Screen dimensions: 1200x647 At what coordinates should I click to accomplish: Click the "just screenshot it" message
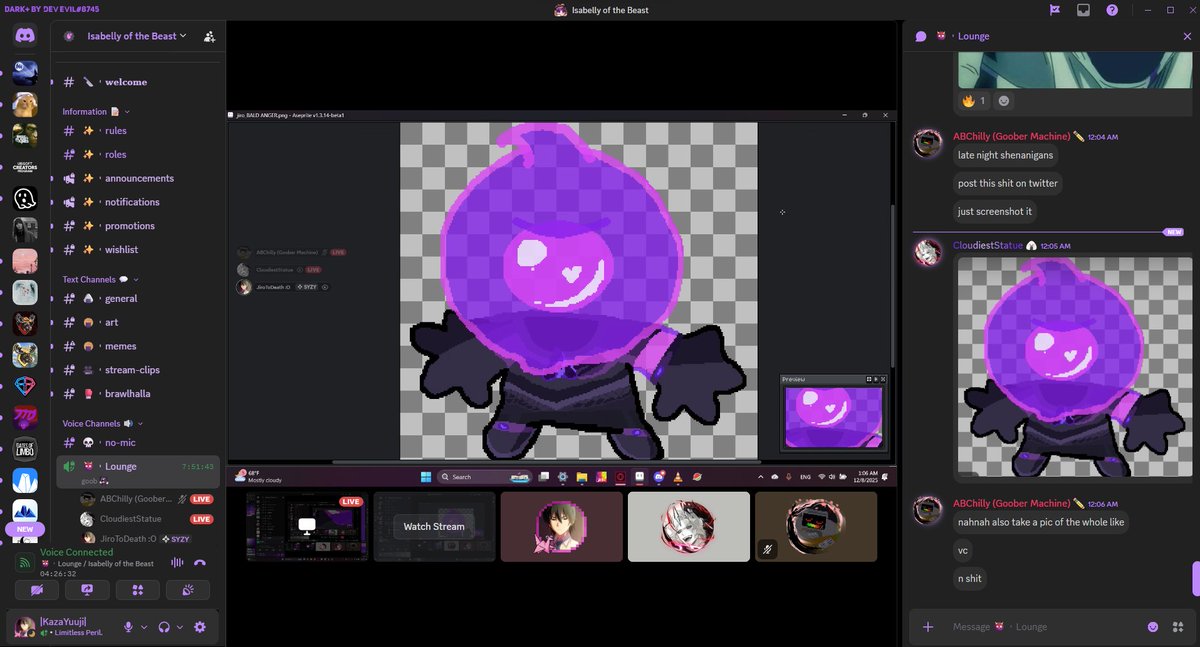pos(995,211)
